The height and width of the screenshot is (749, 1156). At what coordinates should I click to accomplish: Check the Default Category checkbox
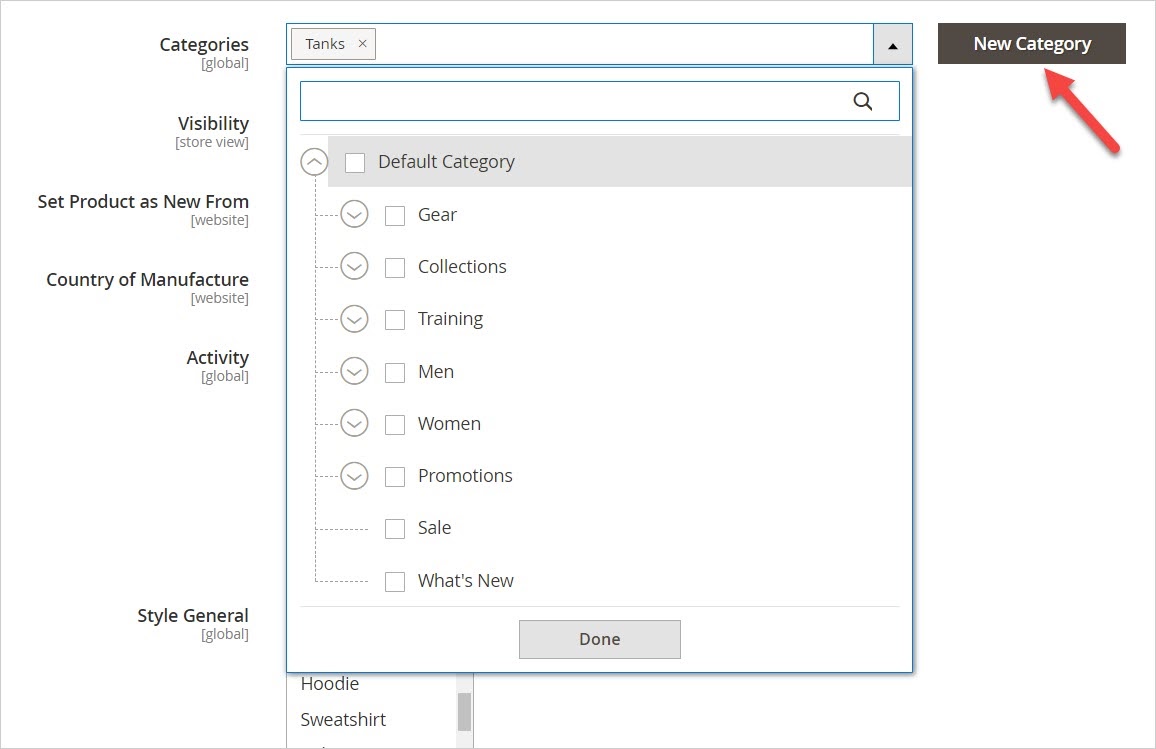coord(355,161)
